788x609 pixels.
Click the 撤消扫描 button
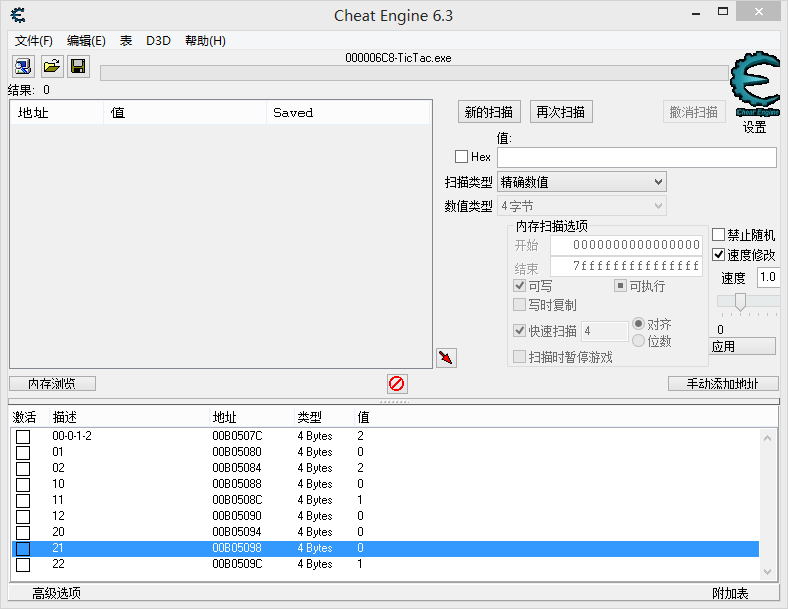pos(694,112)
